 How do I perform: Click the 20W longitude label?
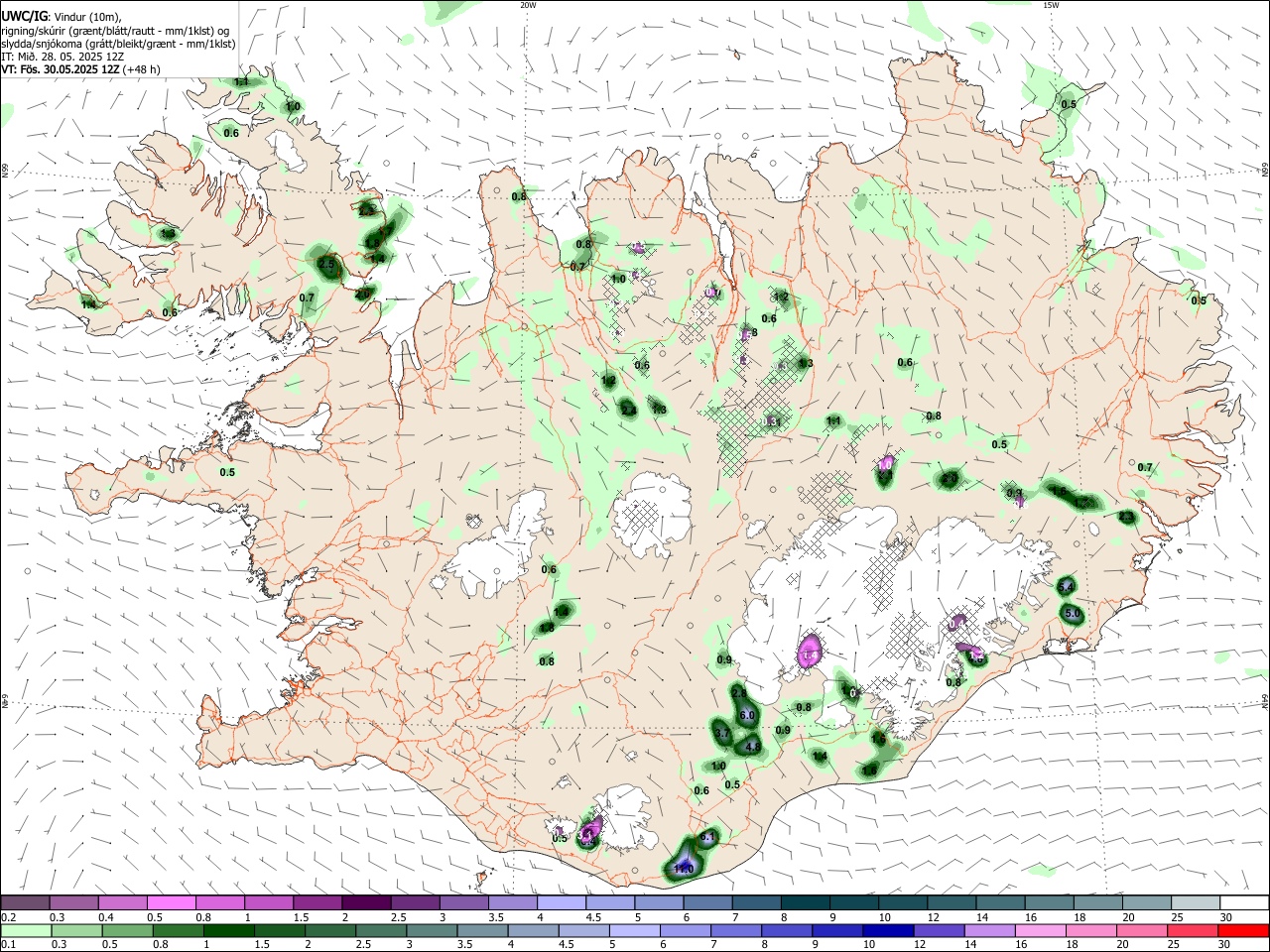(x=528, y=5)
